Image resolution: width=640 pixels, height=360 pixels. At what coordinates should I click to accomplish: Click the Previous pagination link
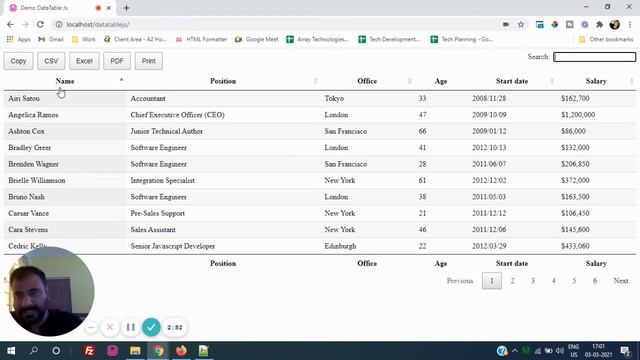pyautogui.click(x=460, y=281)
